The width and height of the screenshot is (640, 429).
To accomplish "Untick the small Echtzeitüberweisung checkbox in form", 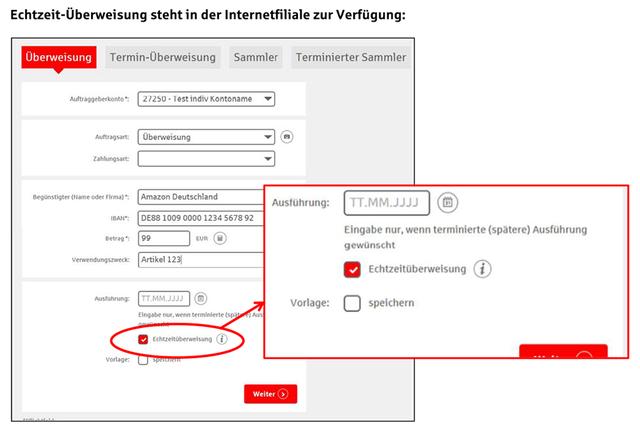I will point(143,339).
